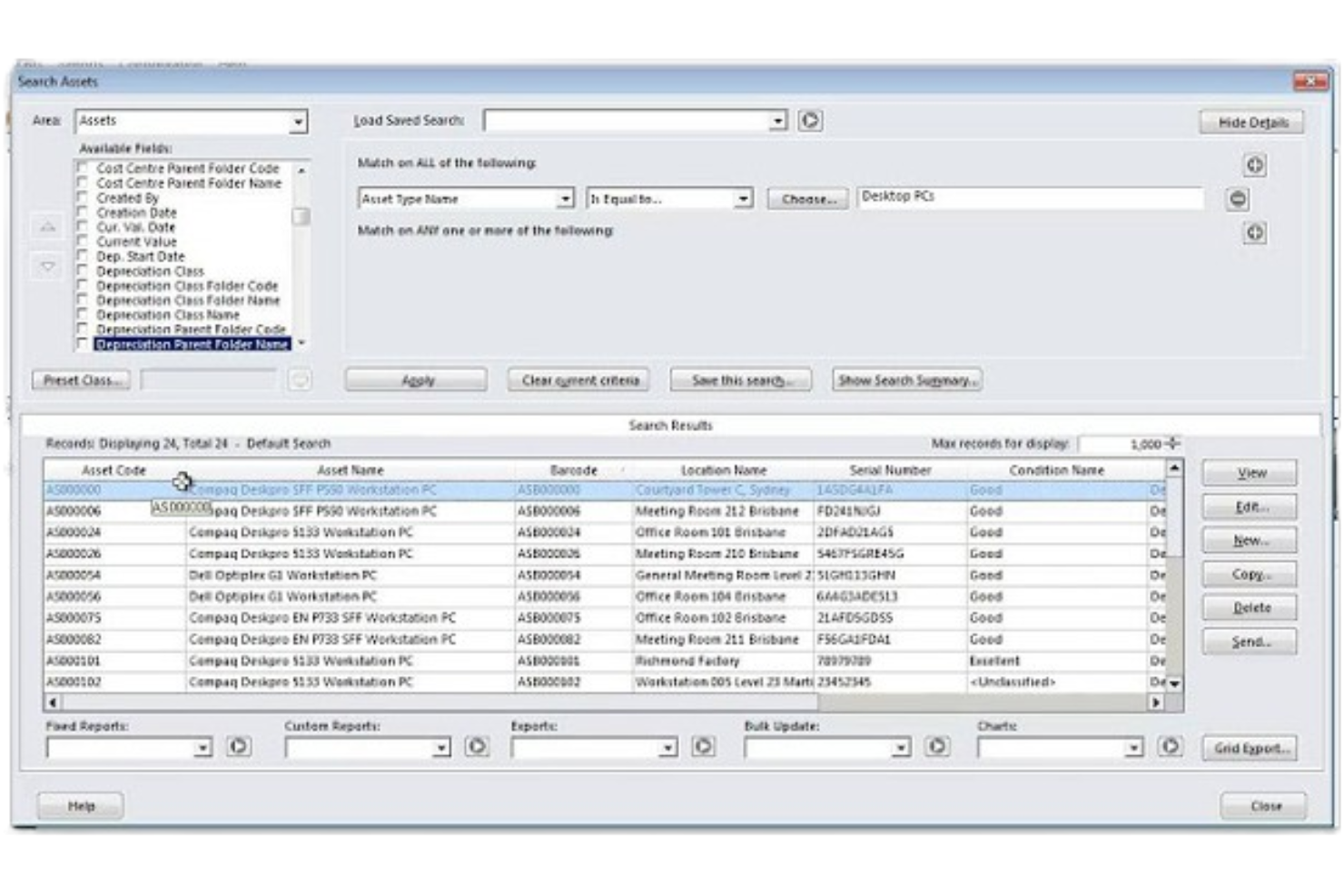Viewport: 1344px width, 896px height.
Task: Increase Max records for display with the stepper
Action: tap(1173, 440)
